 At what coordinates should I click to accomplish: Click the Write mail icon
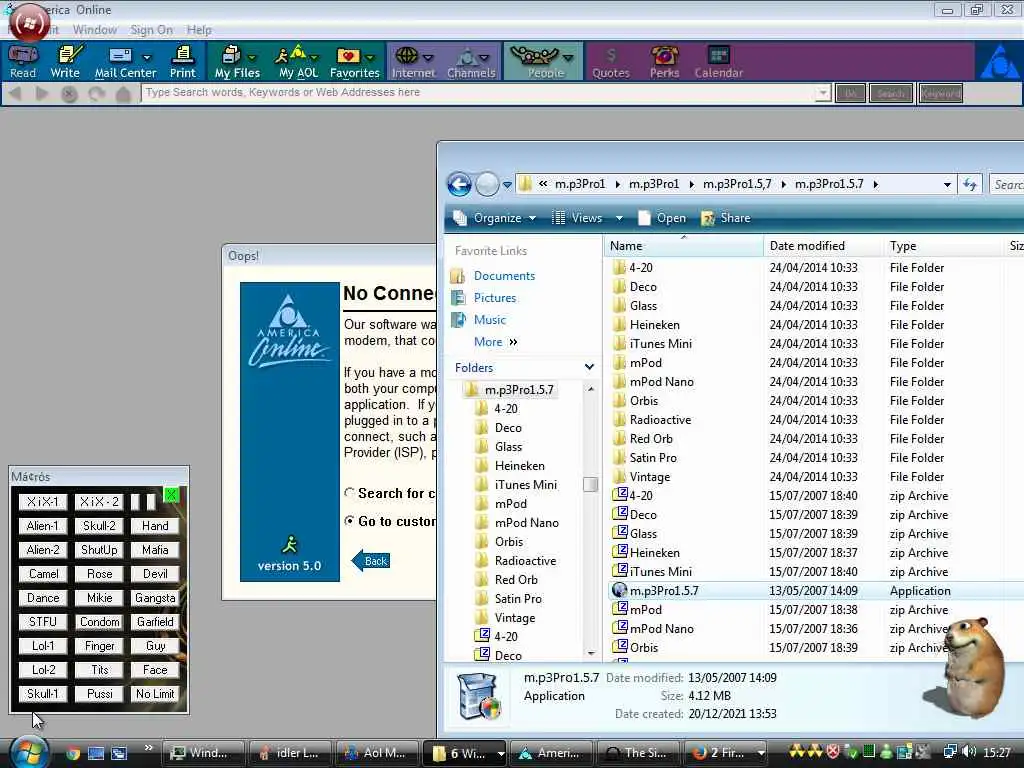point(66,61)
